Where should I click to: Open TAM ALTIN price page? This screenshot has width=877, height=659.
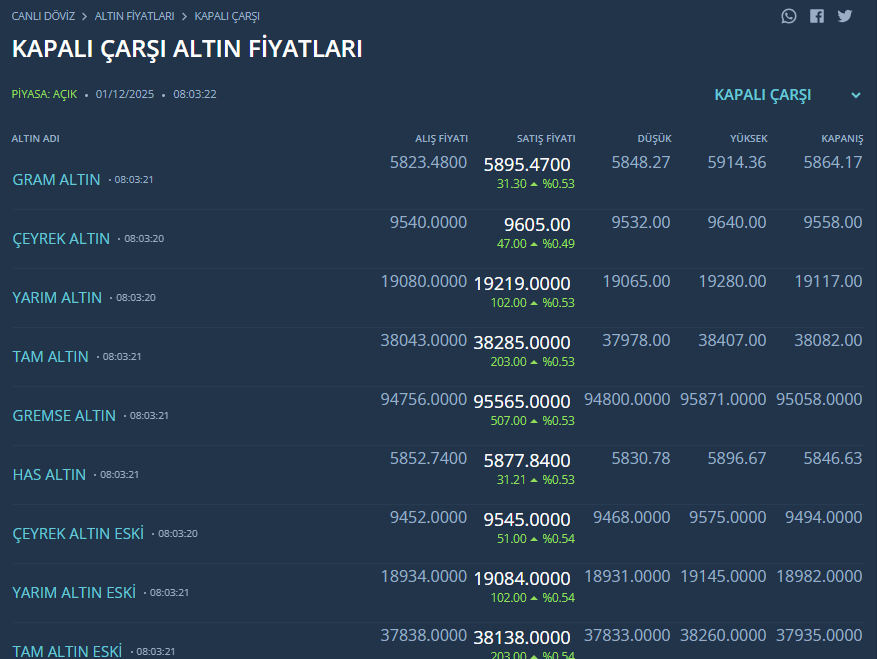point(50,357)
